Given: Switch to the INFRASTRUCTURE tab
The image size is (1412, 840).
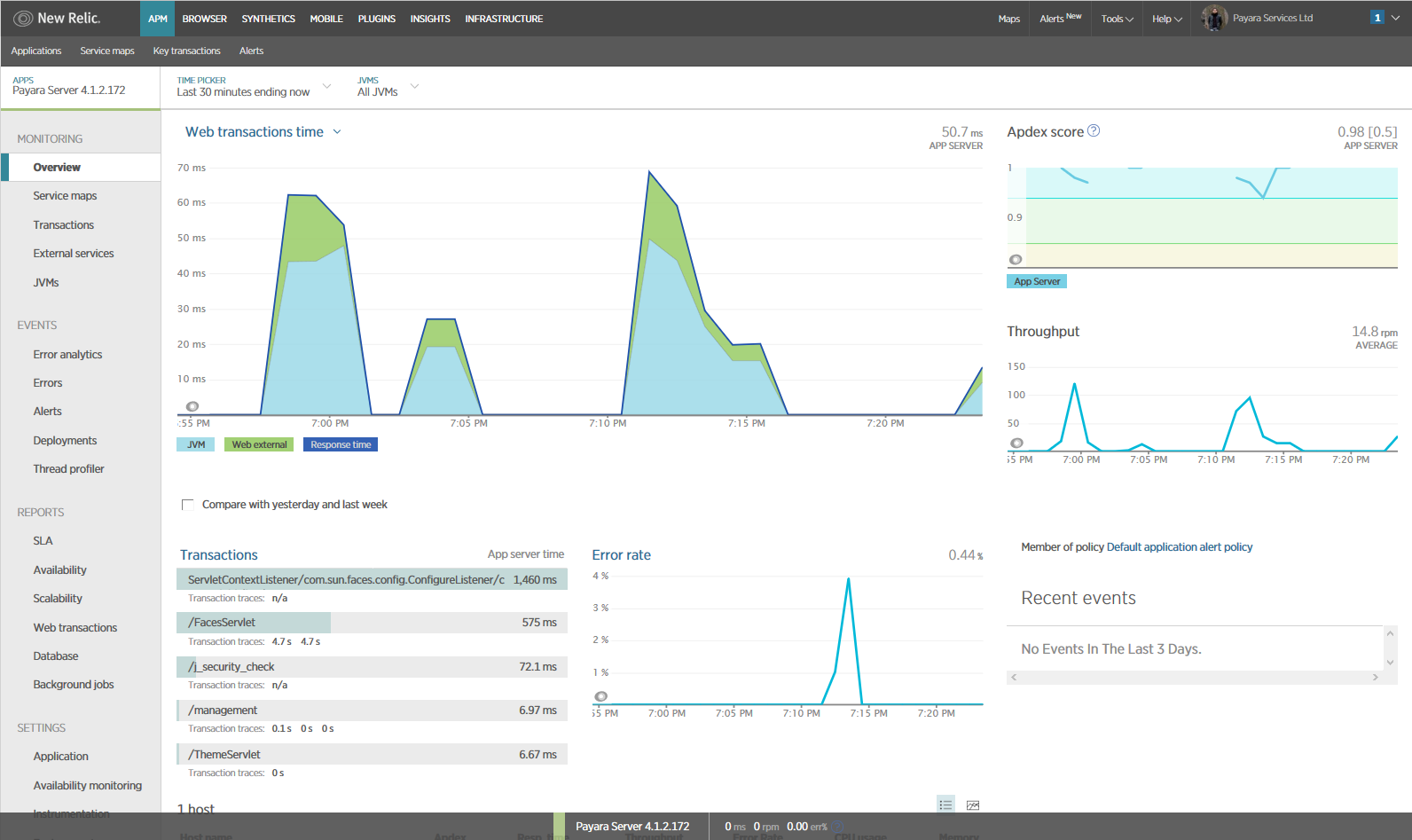Looking at the screenshot, I should [x=504, y=19].
